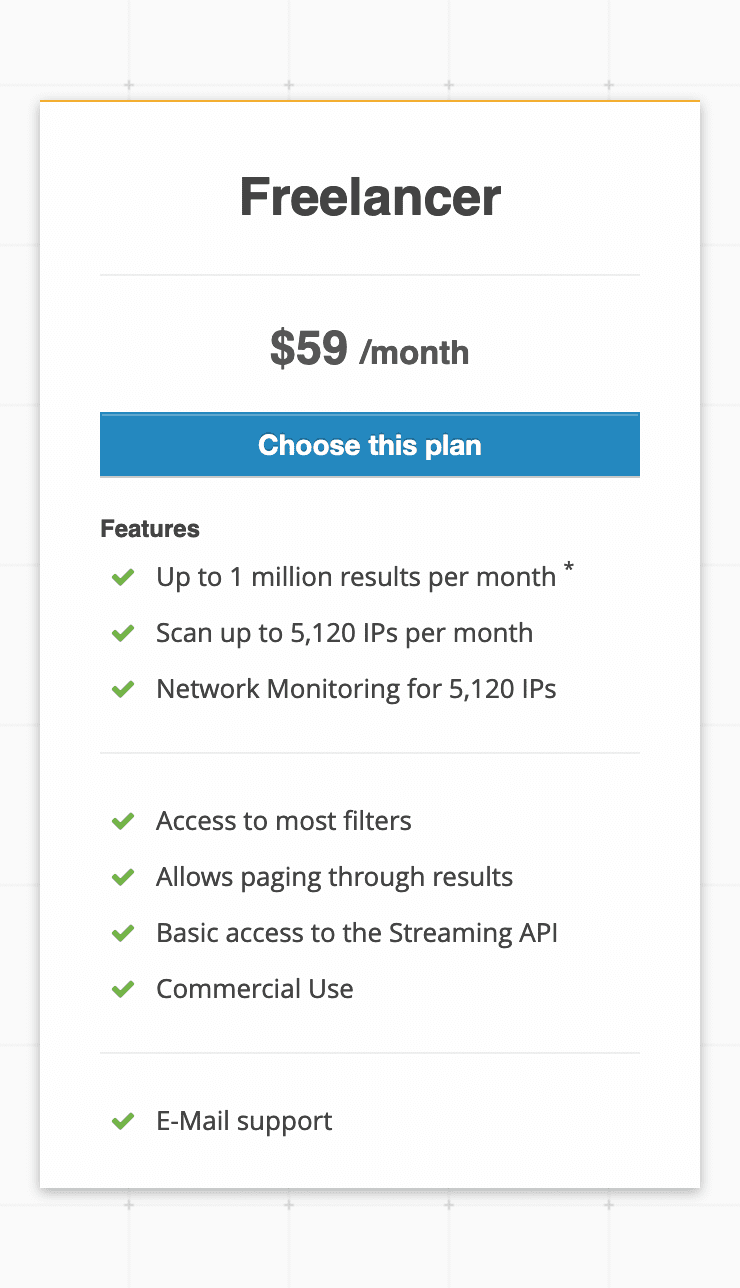The image size is (740, 1288).
Task: Click 'Up to 1 million results per month' text
Action: (356, 577)
